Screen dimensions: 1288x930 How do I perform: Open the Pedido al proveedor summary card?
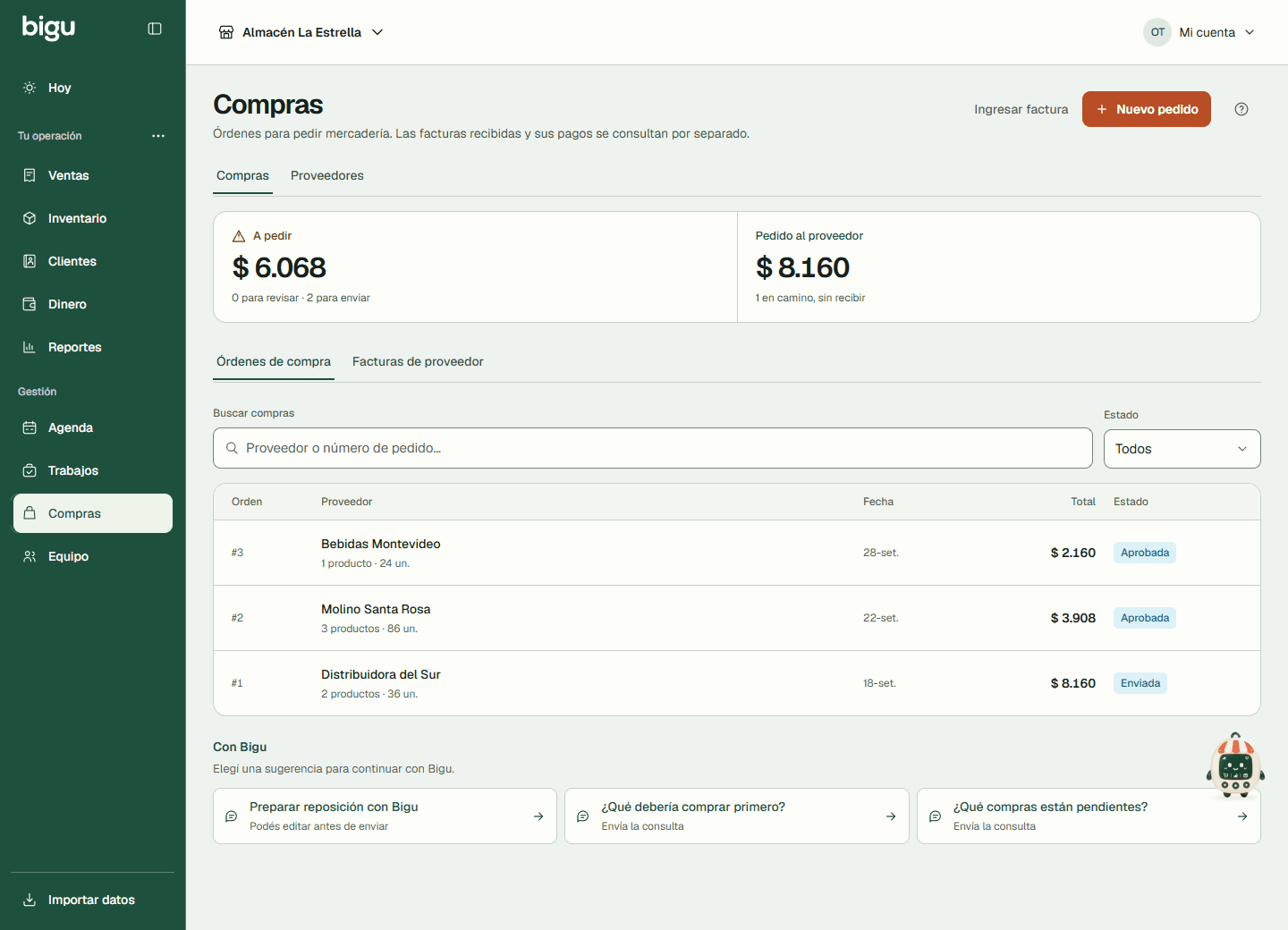click(999, 266)
